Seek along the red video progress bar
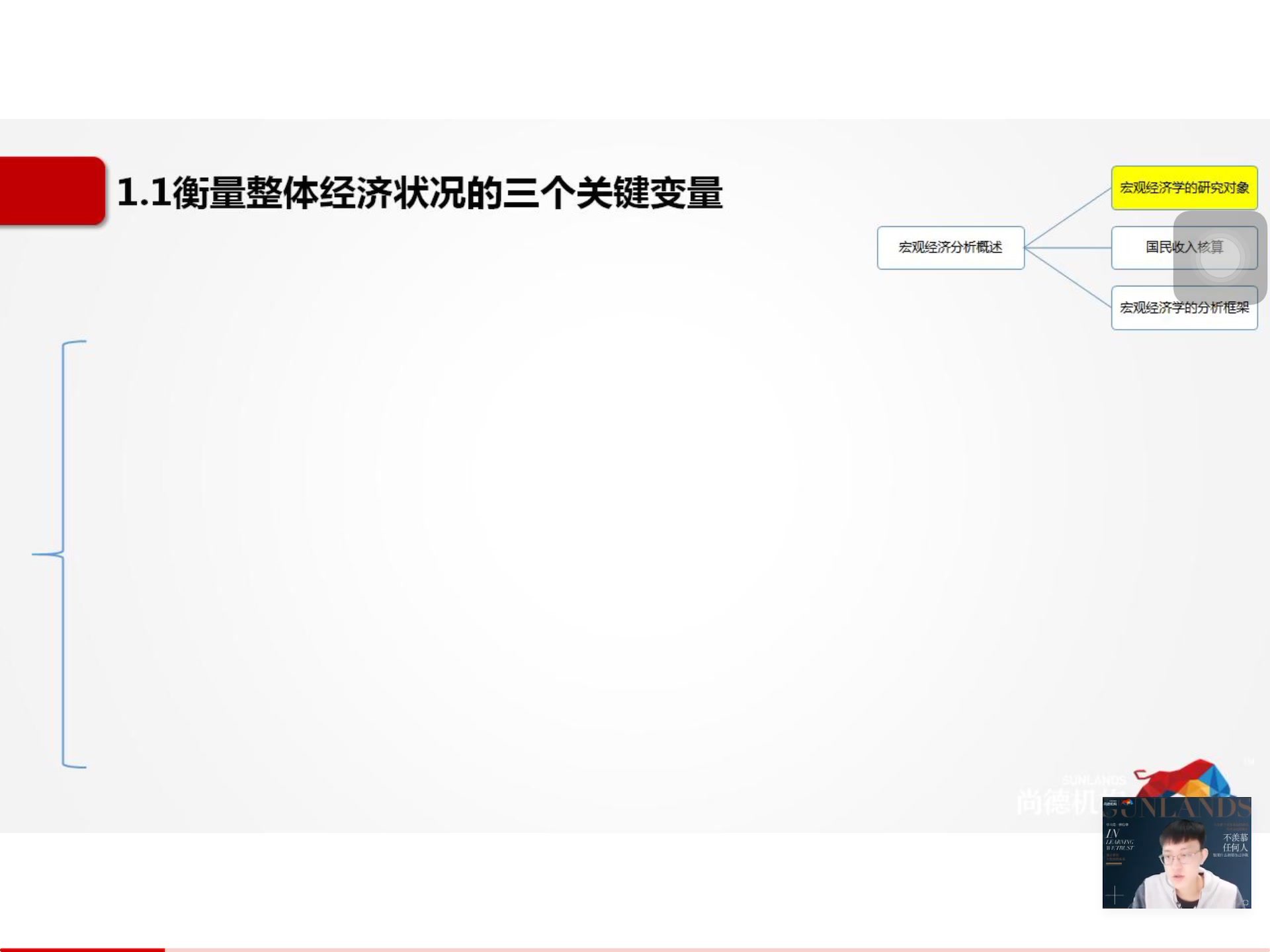The width and height of the screenshot is (1270, 952). pyautogui.click(x=635, y=949)
